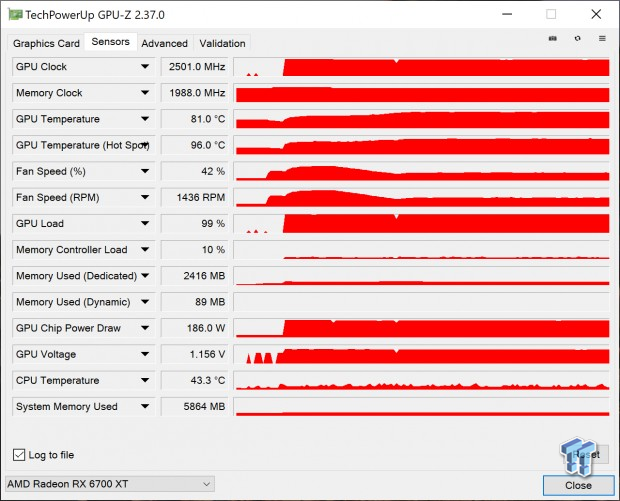Click the CPU Temperature history graph
The height and width of the screenshot is (501, 620).
tap(422, 380)
